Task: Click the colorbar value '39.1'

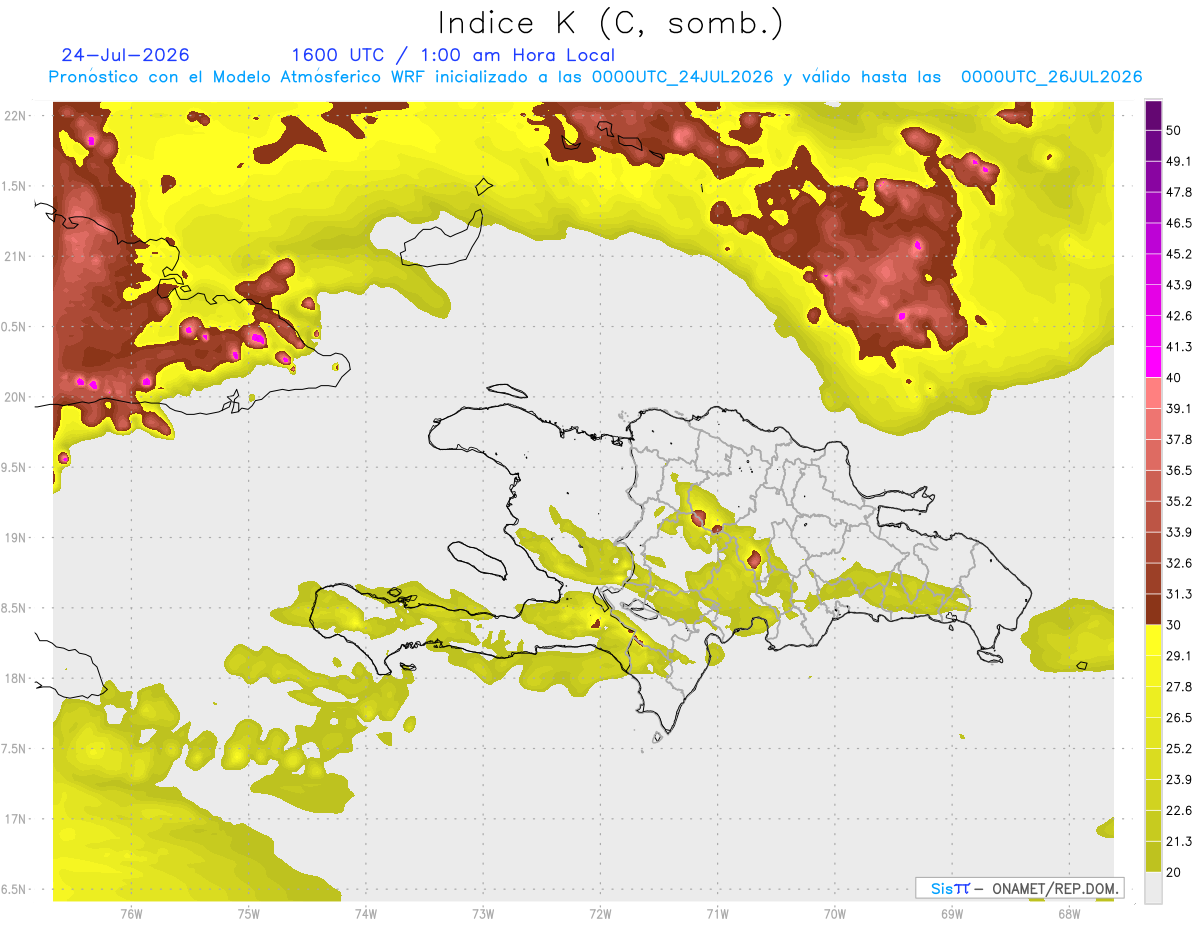Action: [1179, 408]
